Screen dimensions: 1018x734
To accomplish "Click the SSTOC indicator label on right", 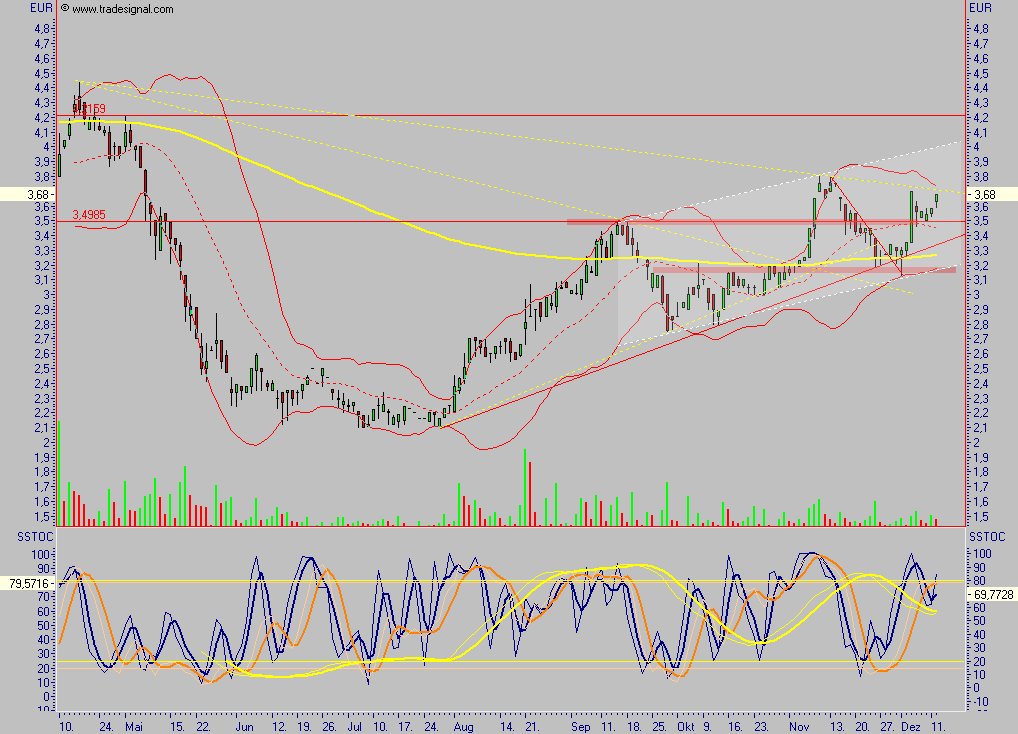I will pyautogui.click(x=984, y=538).
